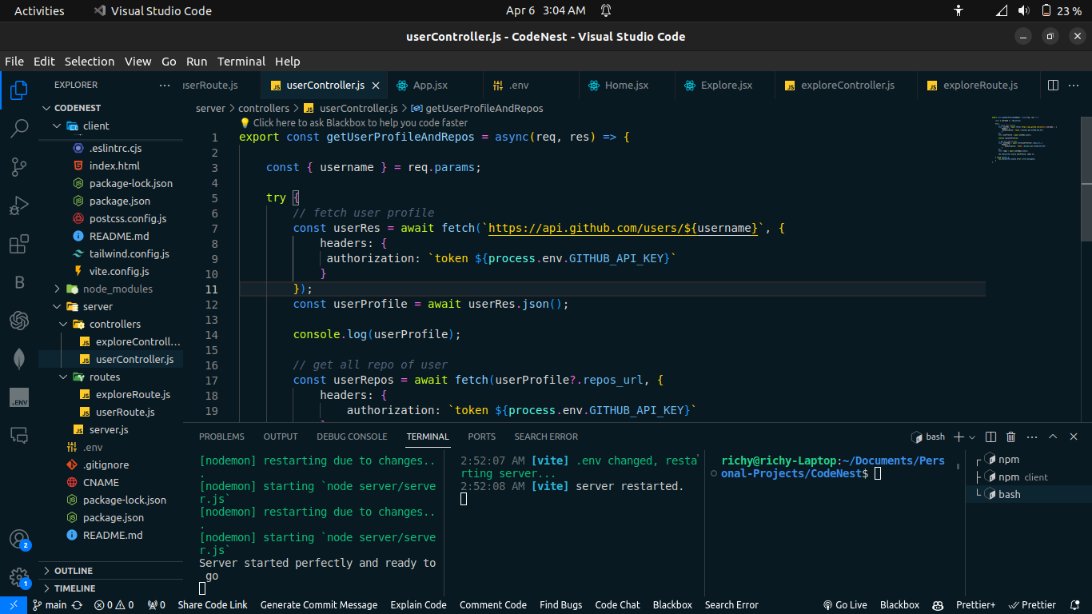Screen dimensions: 1092x614
Task: Open notifications bell in status bar
Action: tap(1075, 605)
